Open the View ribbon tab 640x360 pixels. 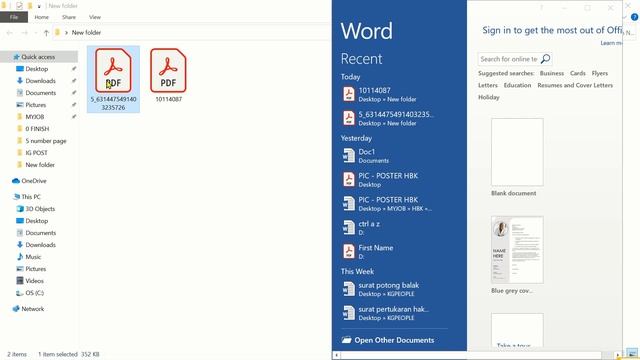pos(95,17)
